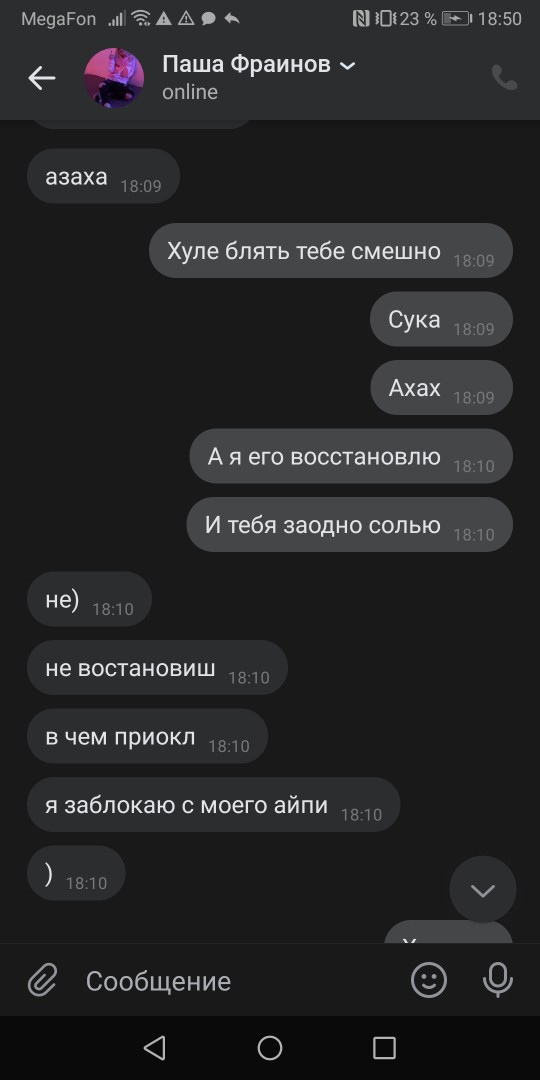Open Паша Фраинов profile avatar
Viewport: 540px width, 1080px height.
114,78
